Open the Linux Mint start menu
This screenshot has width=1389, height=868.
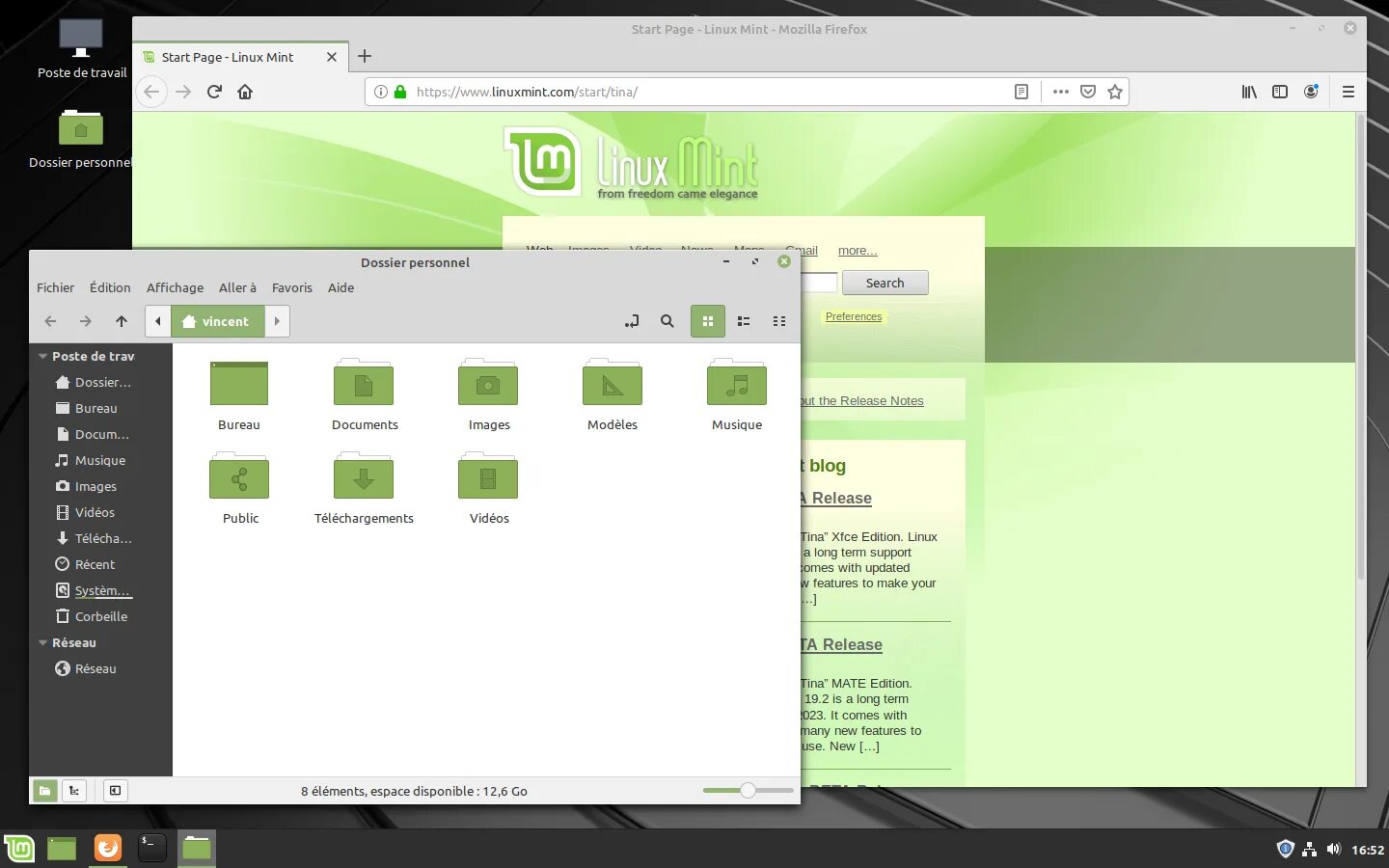tap(19, 849)
